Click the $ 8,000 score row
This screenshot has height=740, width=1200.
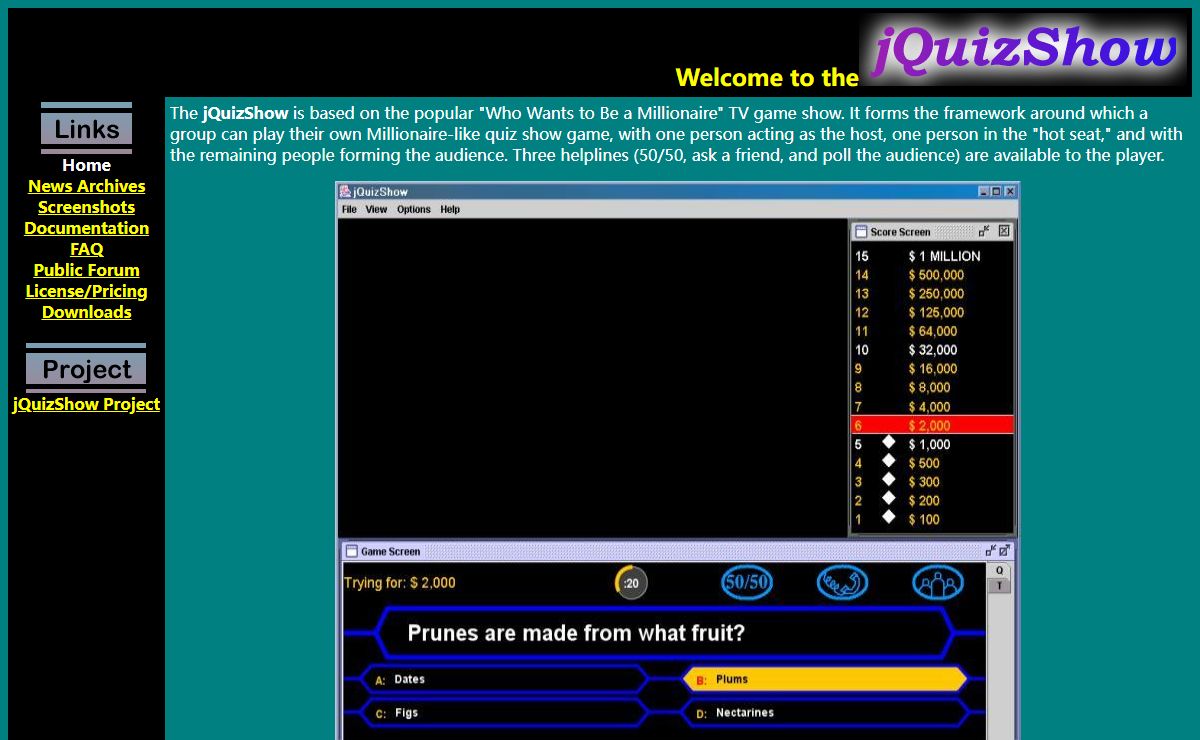932,387
